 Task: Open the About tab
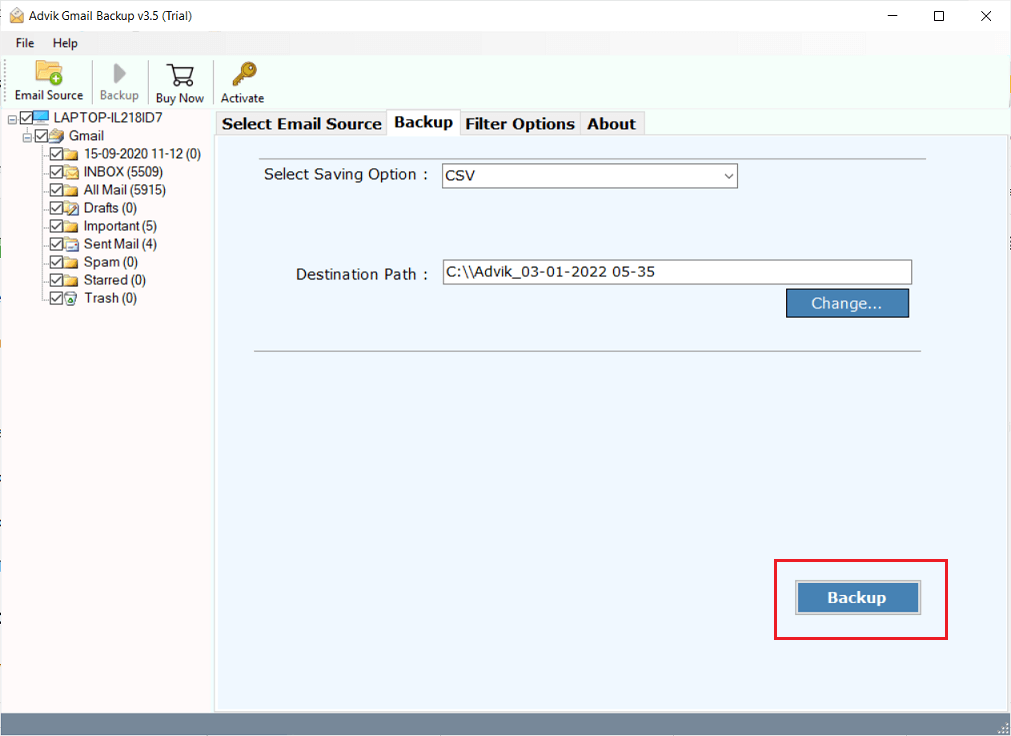coord(611,124)
